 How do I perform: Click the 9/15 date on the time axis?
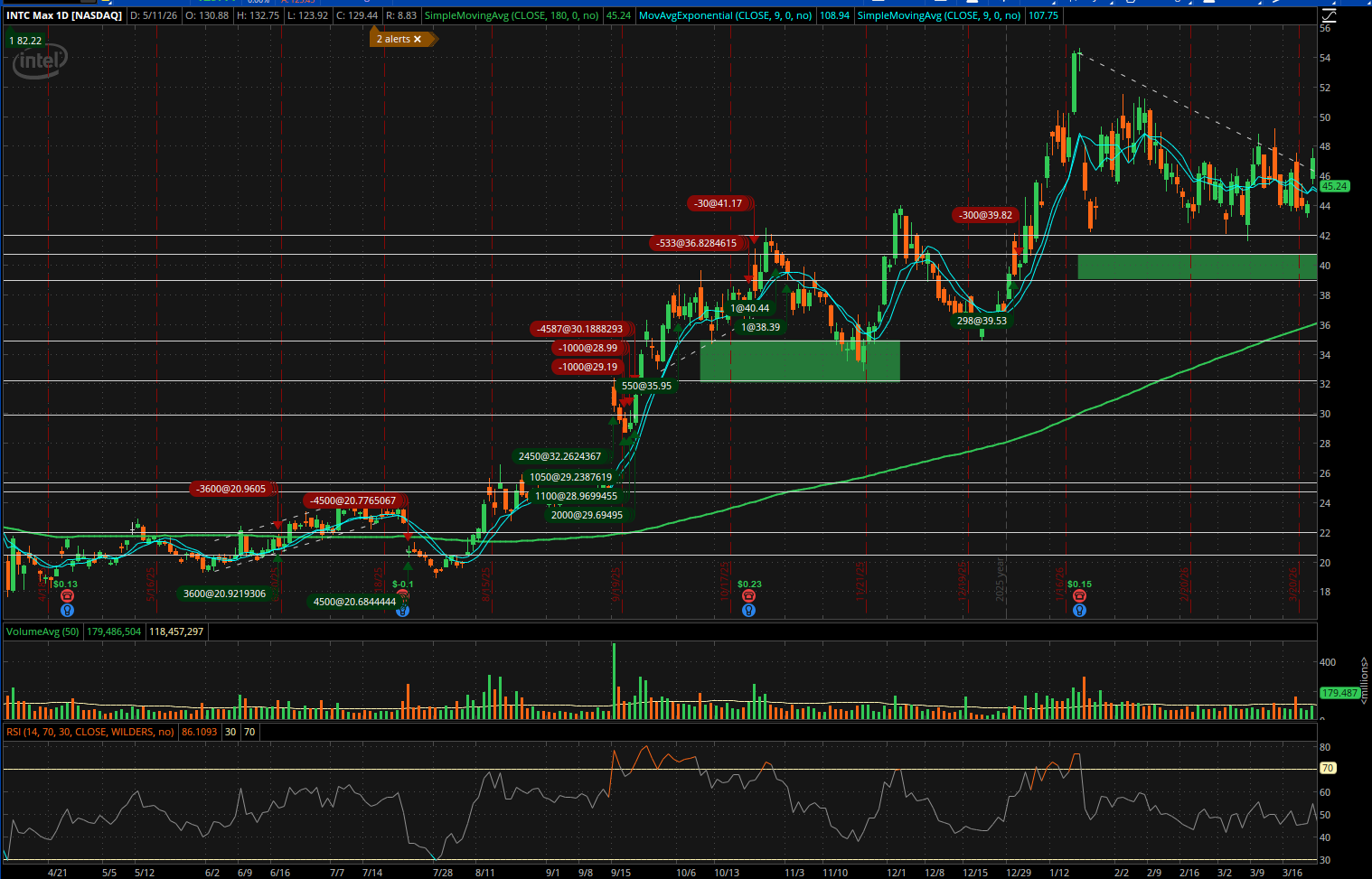point(620,873)
